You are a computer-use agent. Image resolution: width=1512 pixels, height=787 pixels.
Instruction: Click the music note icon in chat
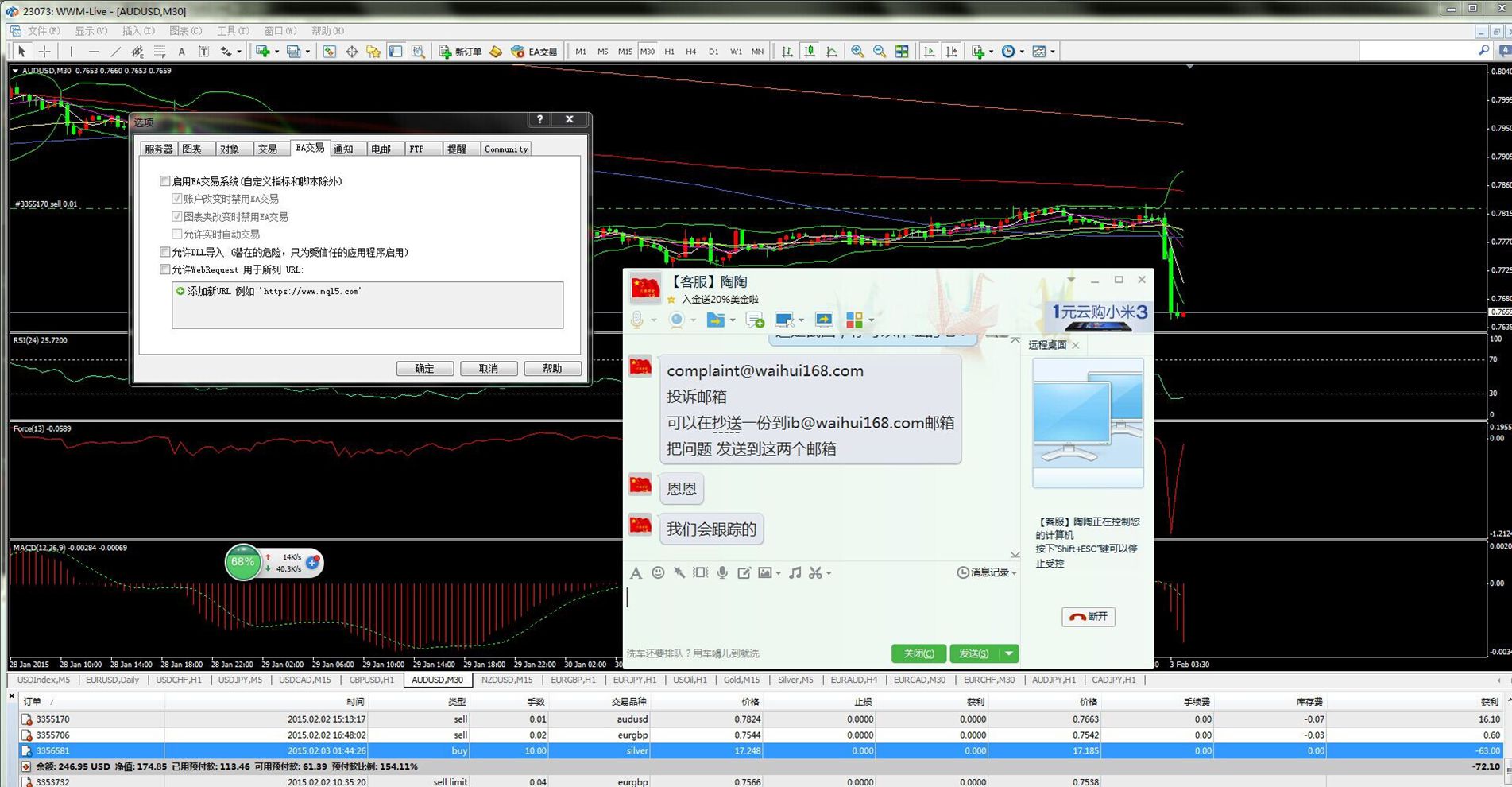click(795, 572)
